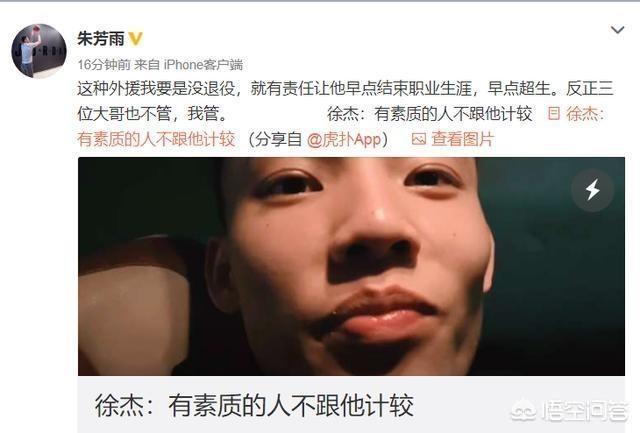Click the 16分钟前 timestamp
This screenshot has height=433, width=640.
(x=104, y=64)
